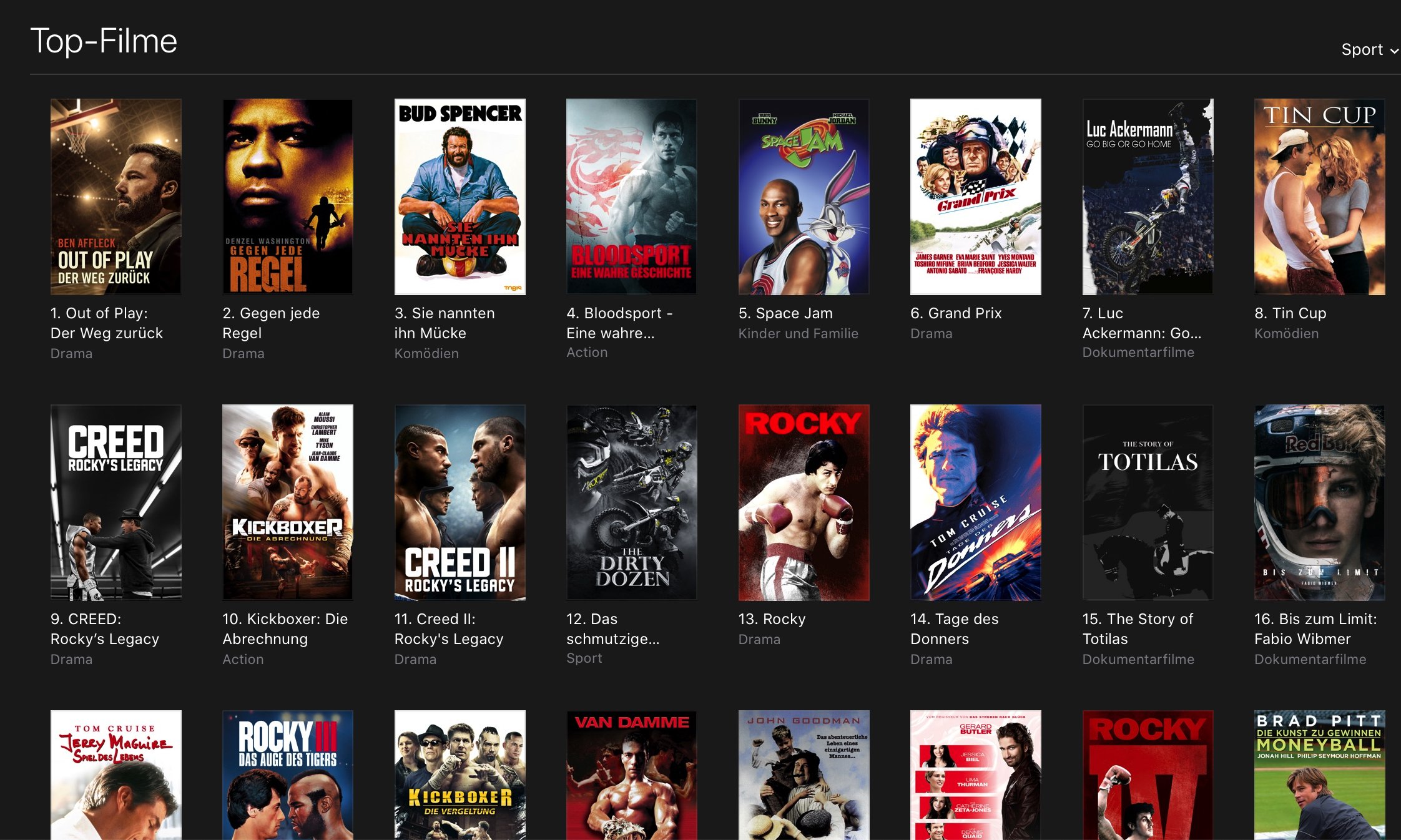Open Rocky IV poster thumbnail
Screen dimensions: 1401x840
pos(1148,775)
